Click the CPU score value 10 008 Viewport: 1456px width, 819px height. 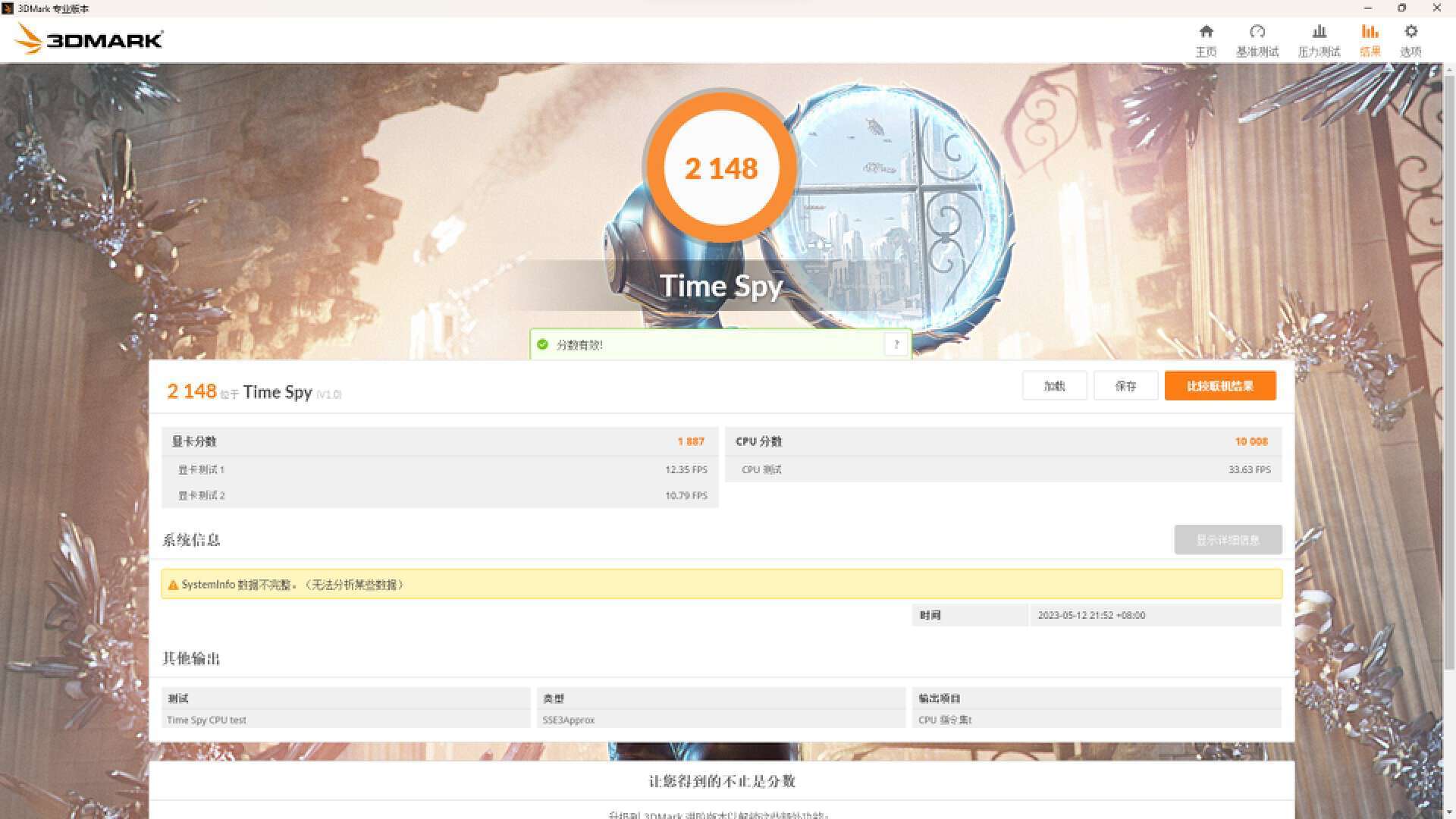(x=1251, y=441)
